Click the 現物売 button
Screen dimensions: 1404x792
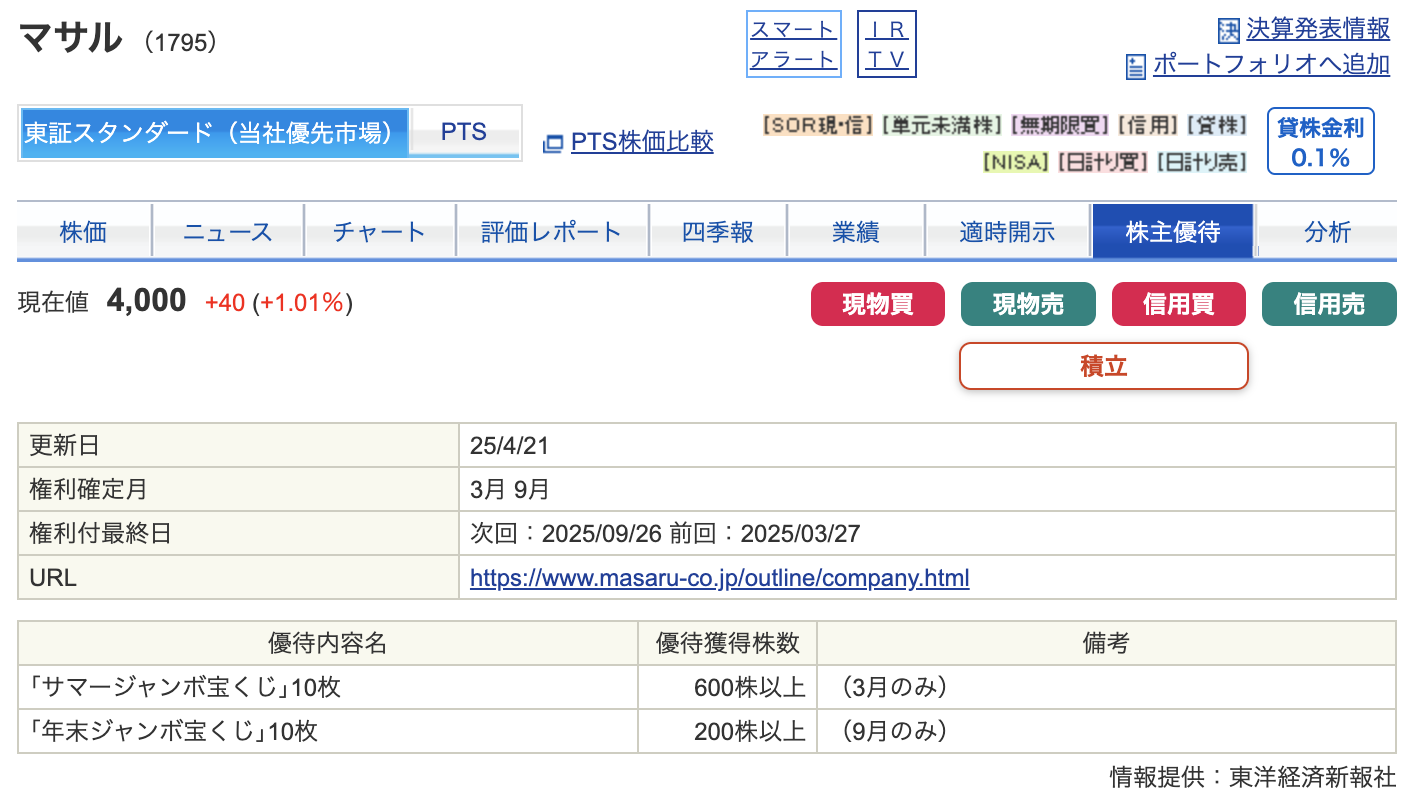tap(1028, 304)
